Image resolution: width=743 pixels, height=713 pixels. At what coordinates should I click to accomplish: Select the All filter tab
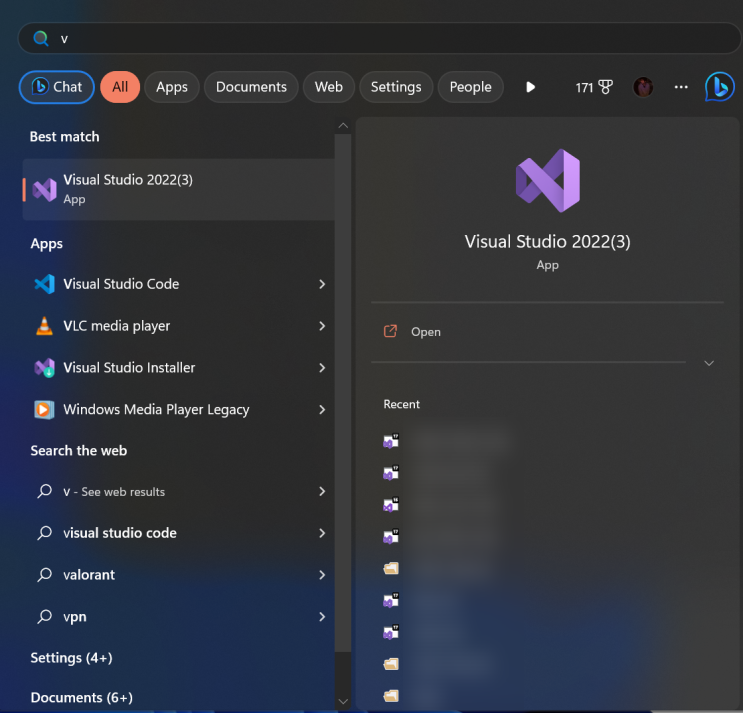click(x=120, y=87)
